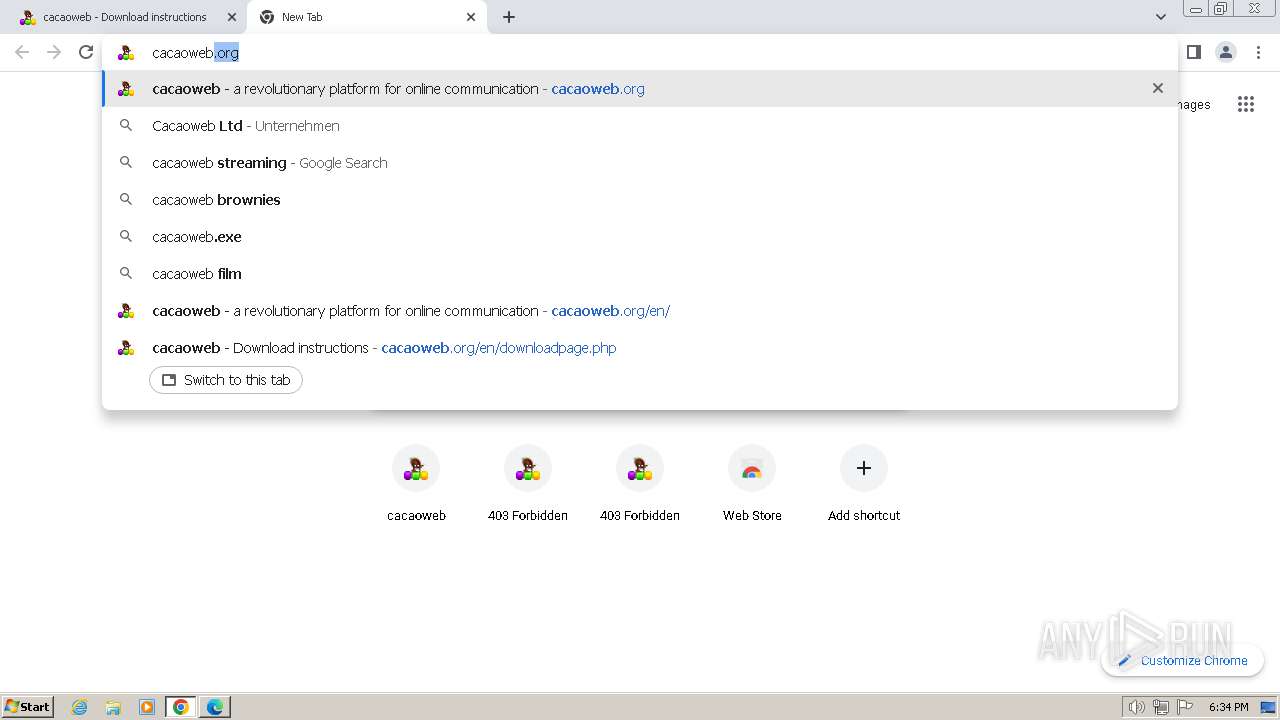The width and height of the screenshot is (1280, 720).
Task: Close the cacaoweb Download instructions tab
Action: click(x=232, y=17)
